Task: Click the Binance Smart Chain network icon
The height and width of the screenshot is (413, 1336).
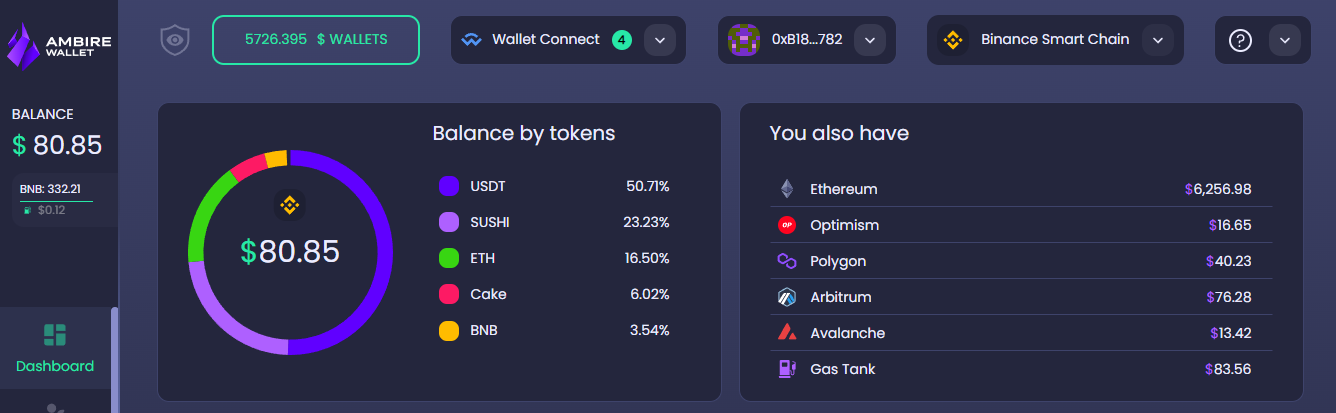Action: (952, 40)
